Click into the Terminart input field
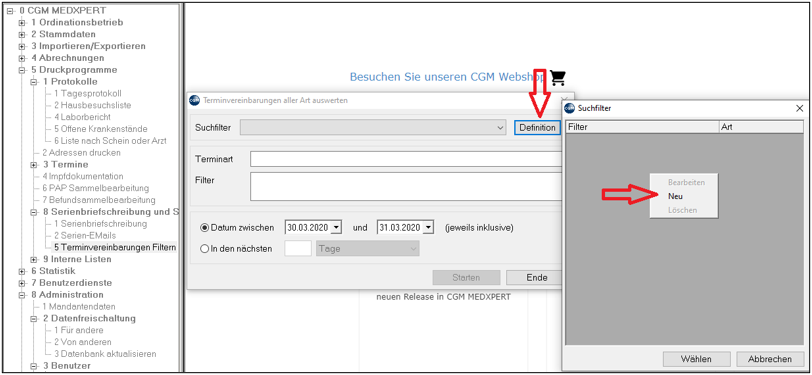The height and width of the screenshot is (375, 812). (406, 159)
